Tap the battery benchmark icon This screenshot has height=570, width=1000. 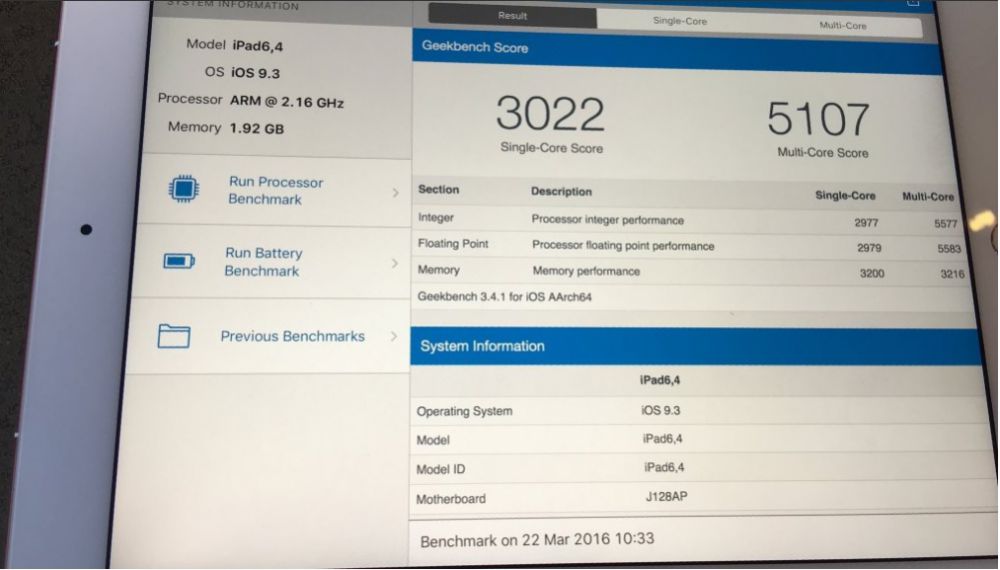[x=179, y=261]
